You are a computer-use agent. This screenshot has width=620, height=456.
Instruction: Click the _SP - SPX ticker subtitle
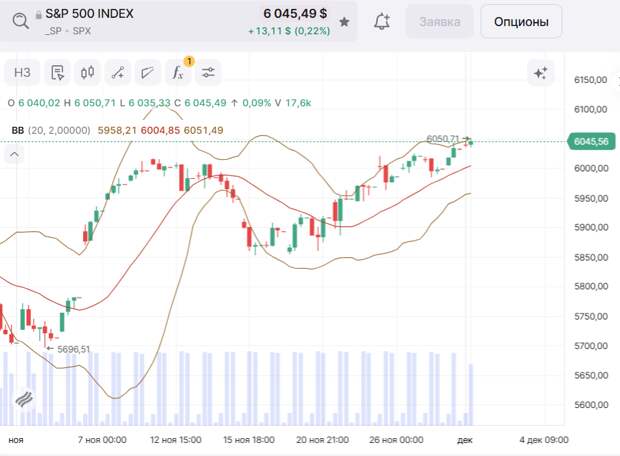coord(68,31)
